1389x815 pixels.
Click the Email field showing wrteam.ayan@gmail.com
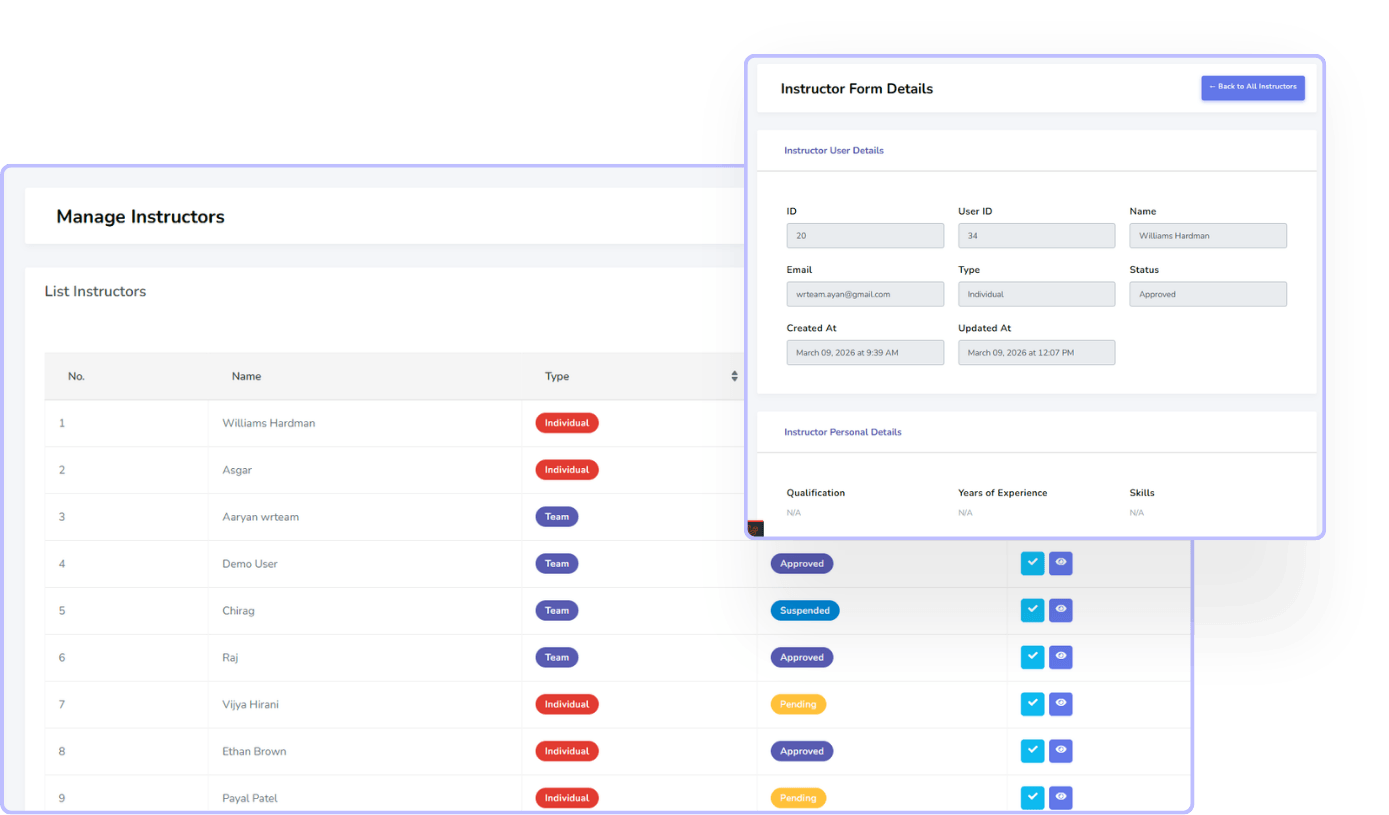[x=864, y=294]
